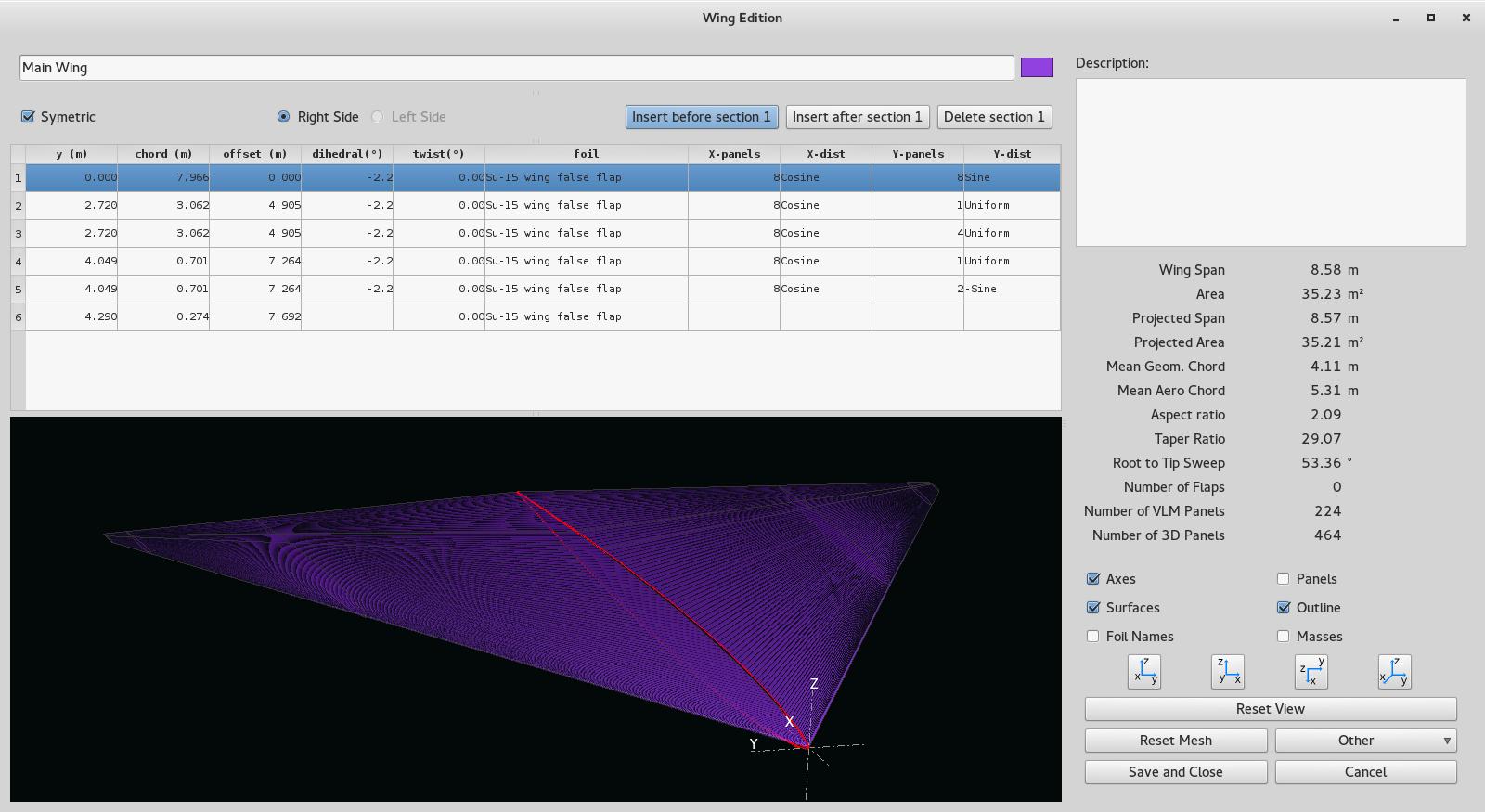Uncheck the Symmetric checkbox
The width and height of the screenshot is (1485, 812).
(x=28, y=117)
